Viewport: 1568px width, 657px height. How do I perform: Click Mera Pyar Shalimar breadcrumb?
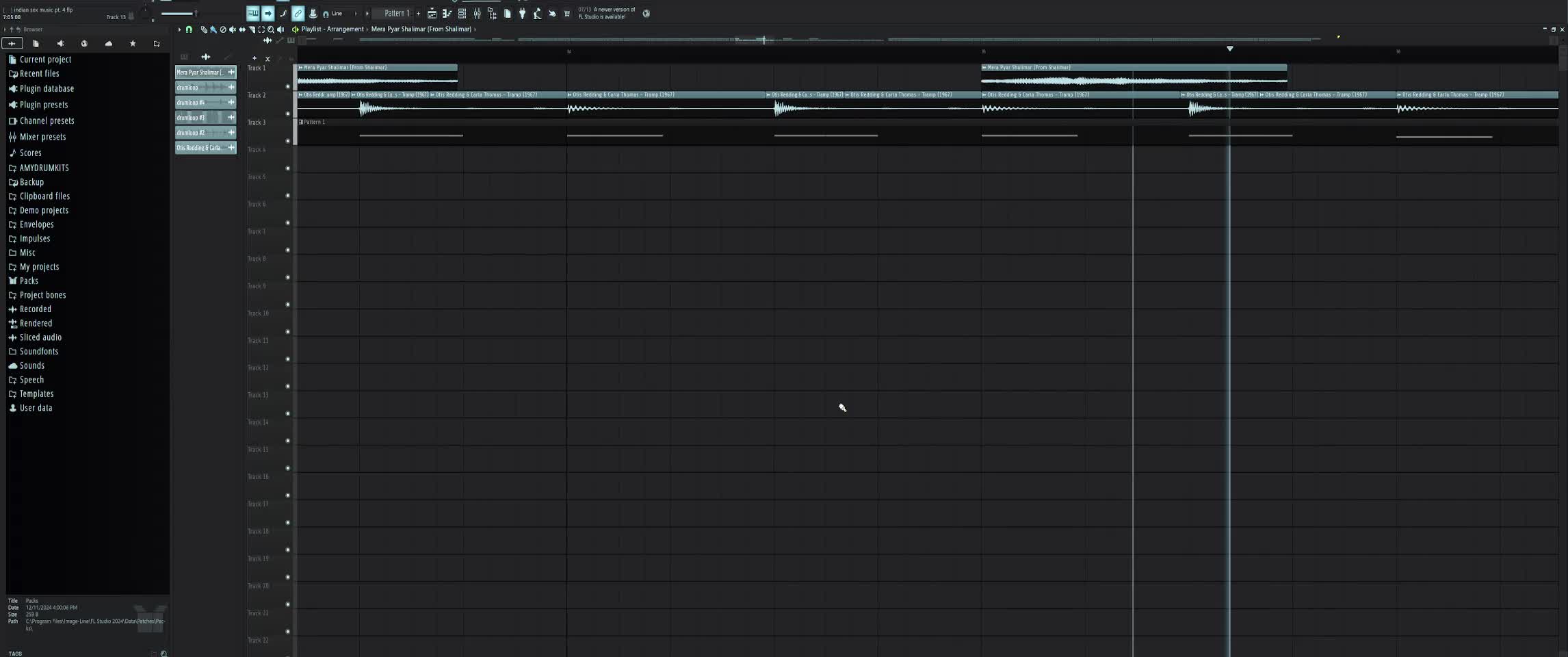(x=421, y=29)
